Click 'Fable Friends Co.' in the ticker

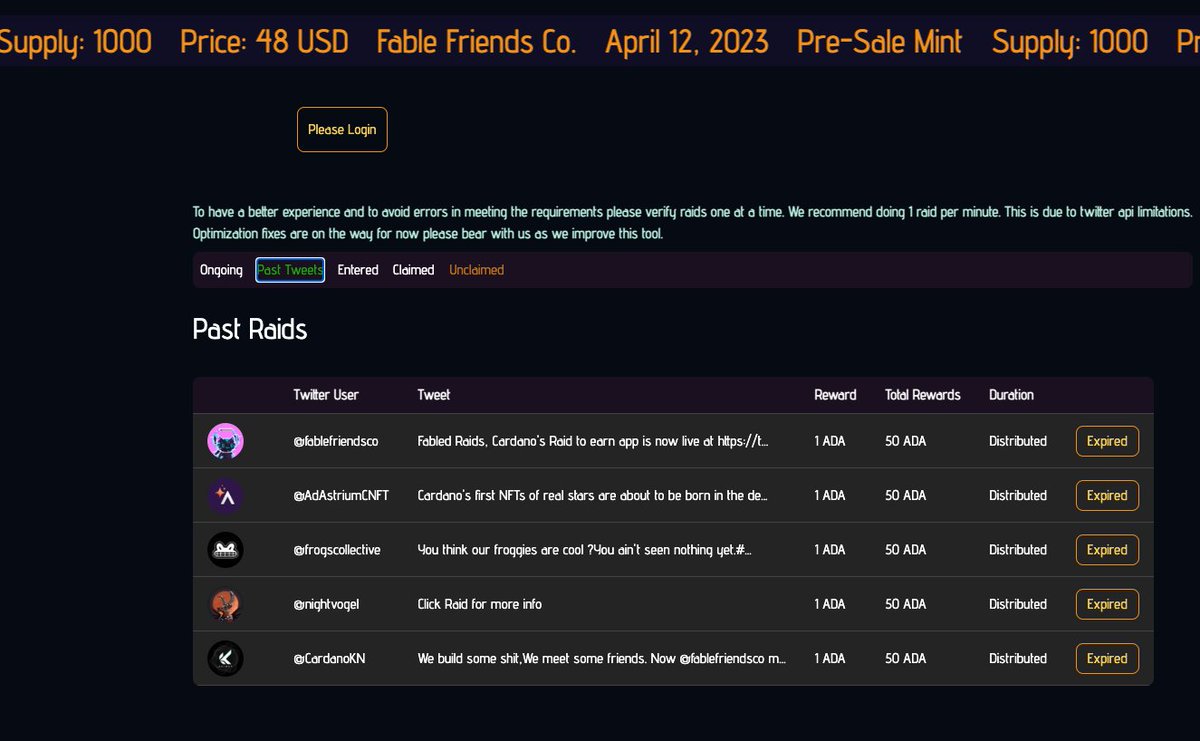(477, 41)
